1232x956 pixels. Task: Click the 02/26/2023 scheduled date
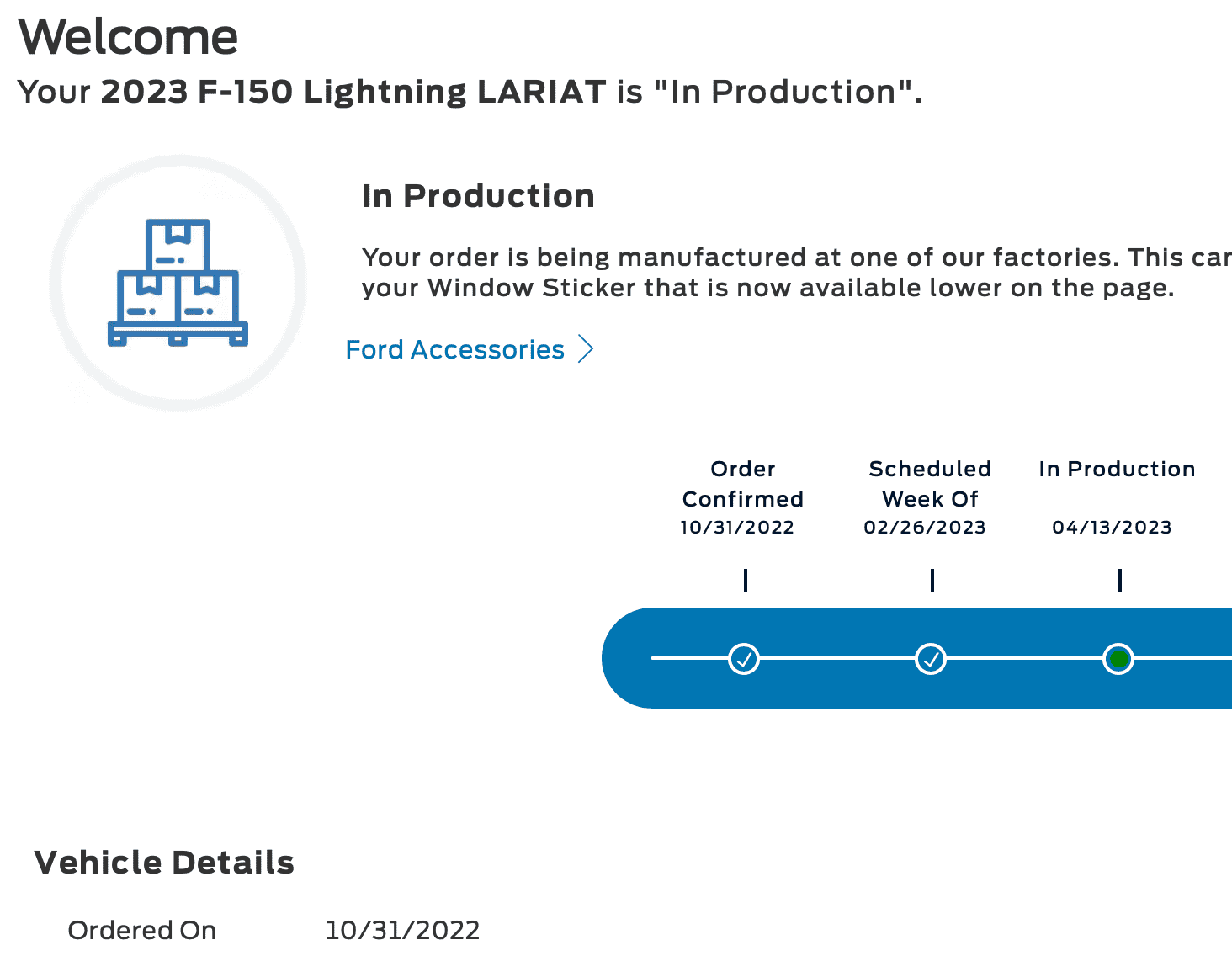click(924, 528)
